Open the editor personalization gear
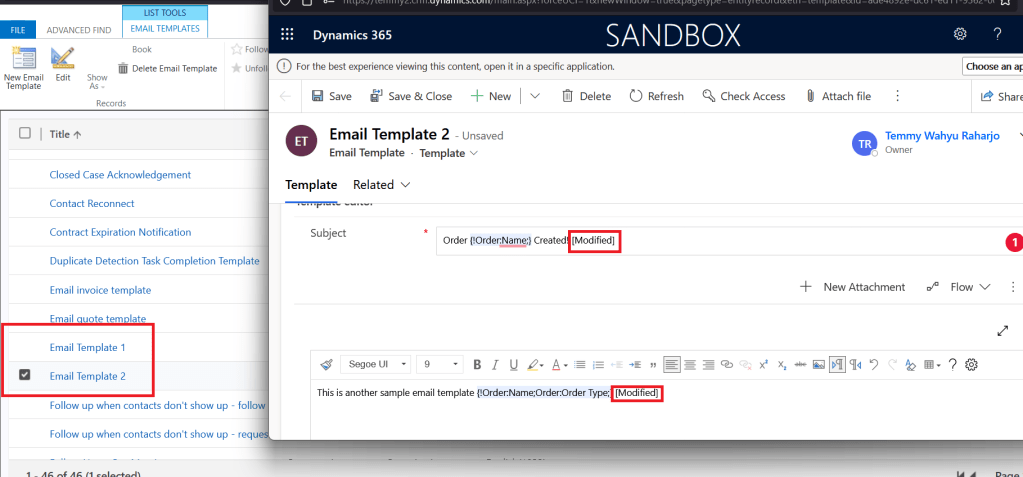 pos(971,364)
